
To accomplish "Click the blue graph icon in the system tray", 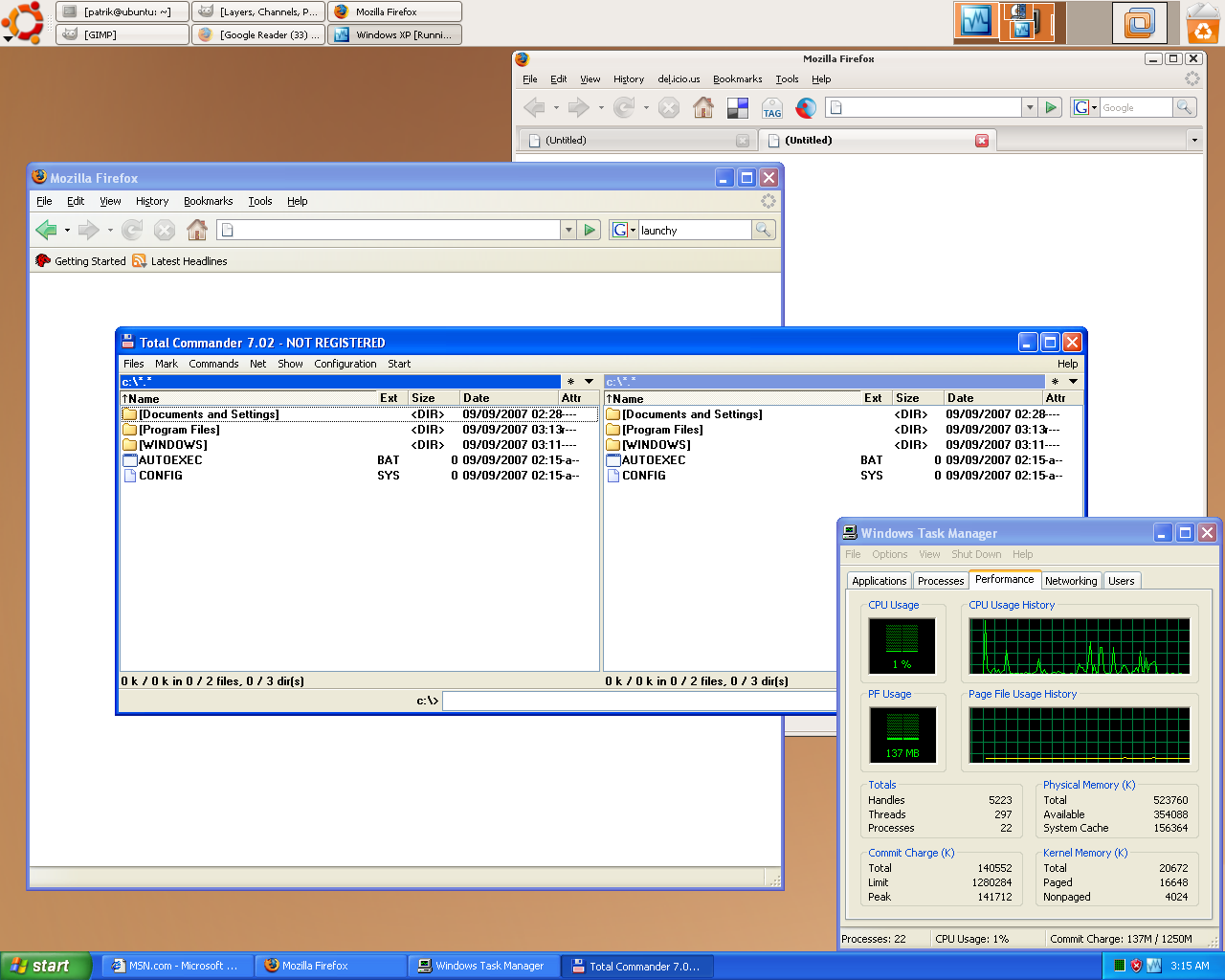I will (x=1154, y=966).
